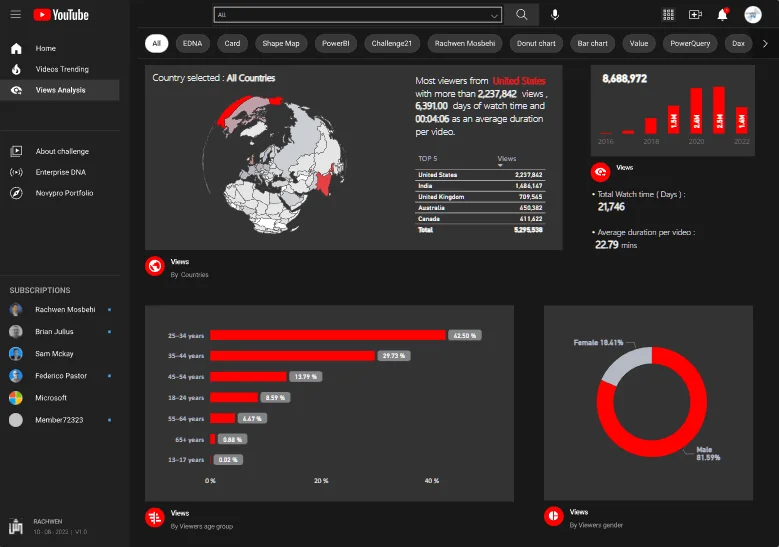Click the red gender donut icon
The width and height of the screenshot is (779, 547).
(x=553, y=516)
